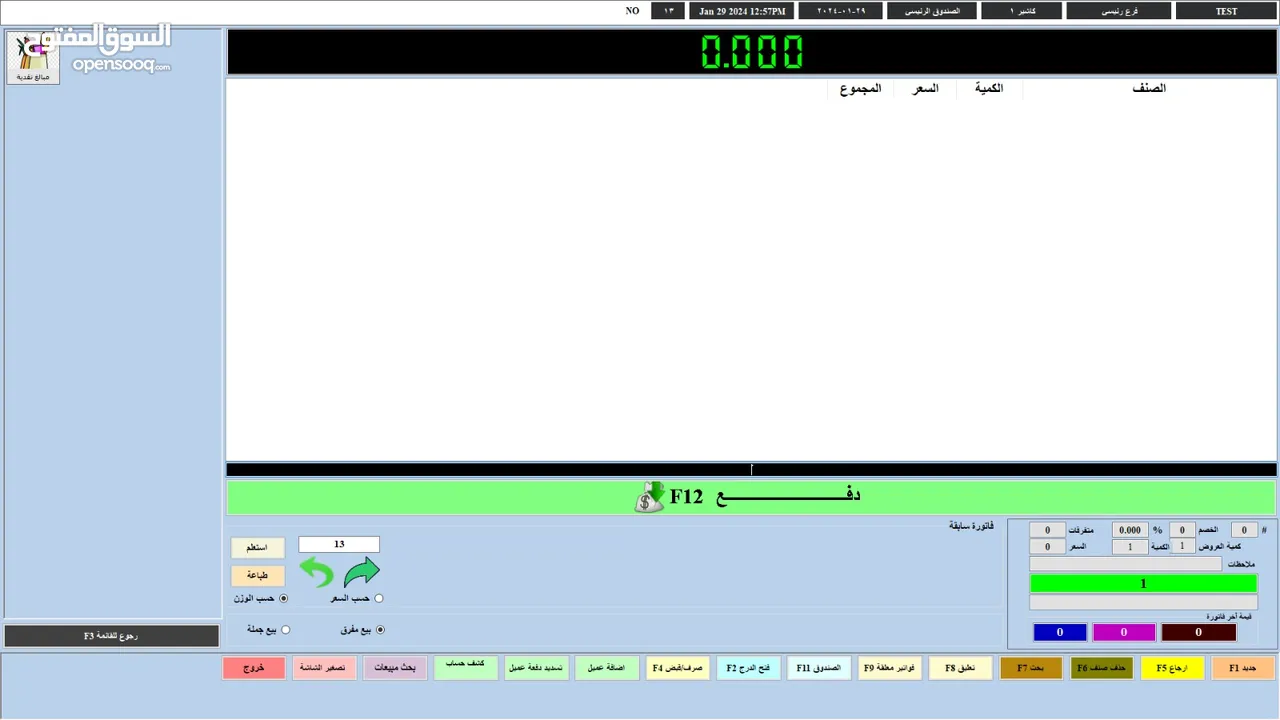Image resolution: width=1280 pixels, height=720 pixels.
Task: Click the بحث F7 (search) button
Action: tap(1031, 668)
